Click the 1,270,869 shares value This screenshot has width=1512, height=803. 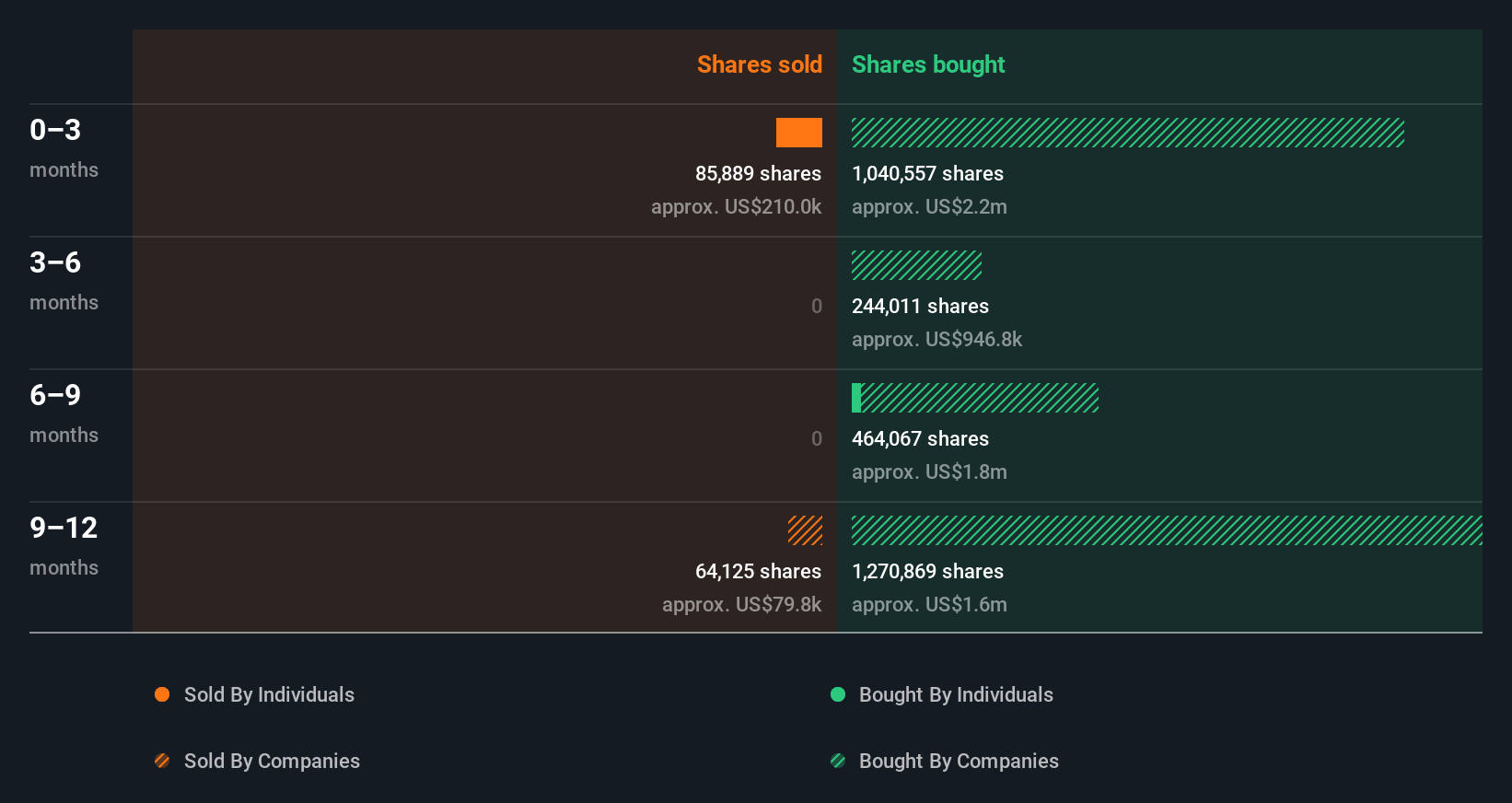pyautogui.click(x=927, y=572)
